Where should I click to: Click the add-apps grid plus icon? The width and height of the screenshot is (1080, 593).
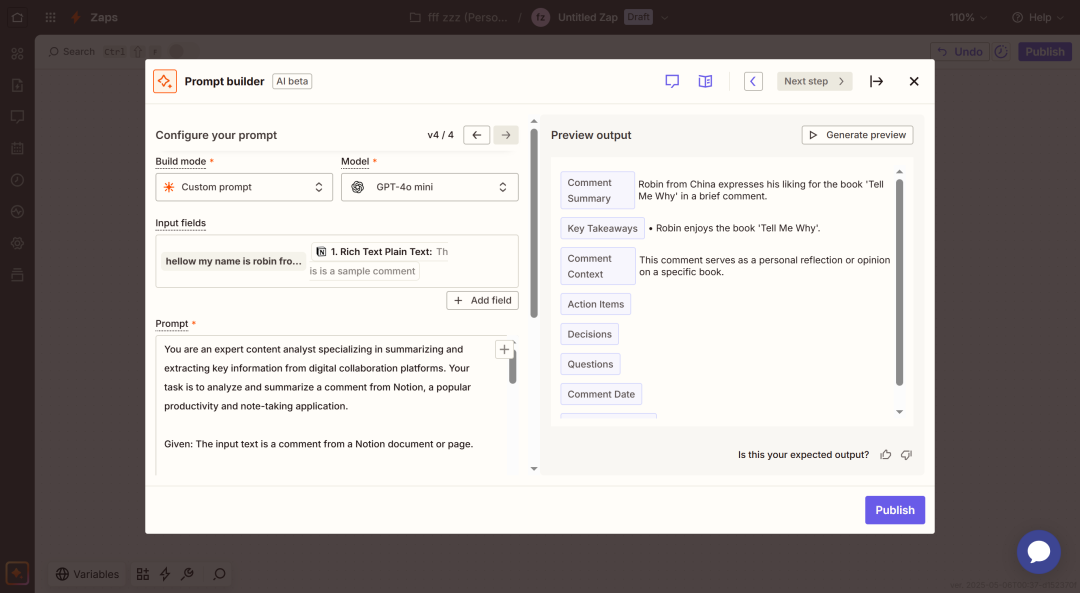pyautogui.click(x=143, y=574)
